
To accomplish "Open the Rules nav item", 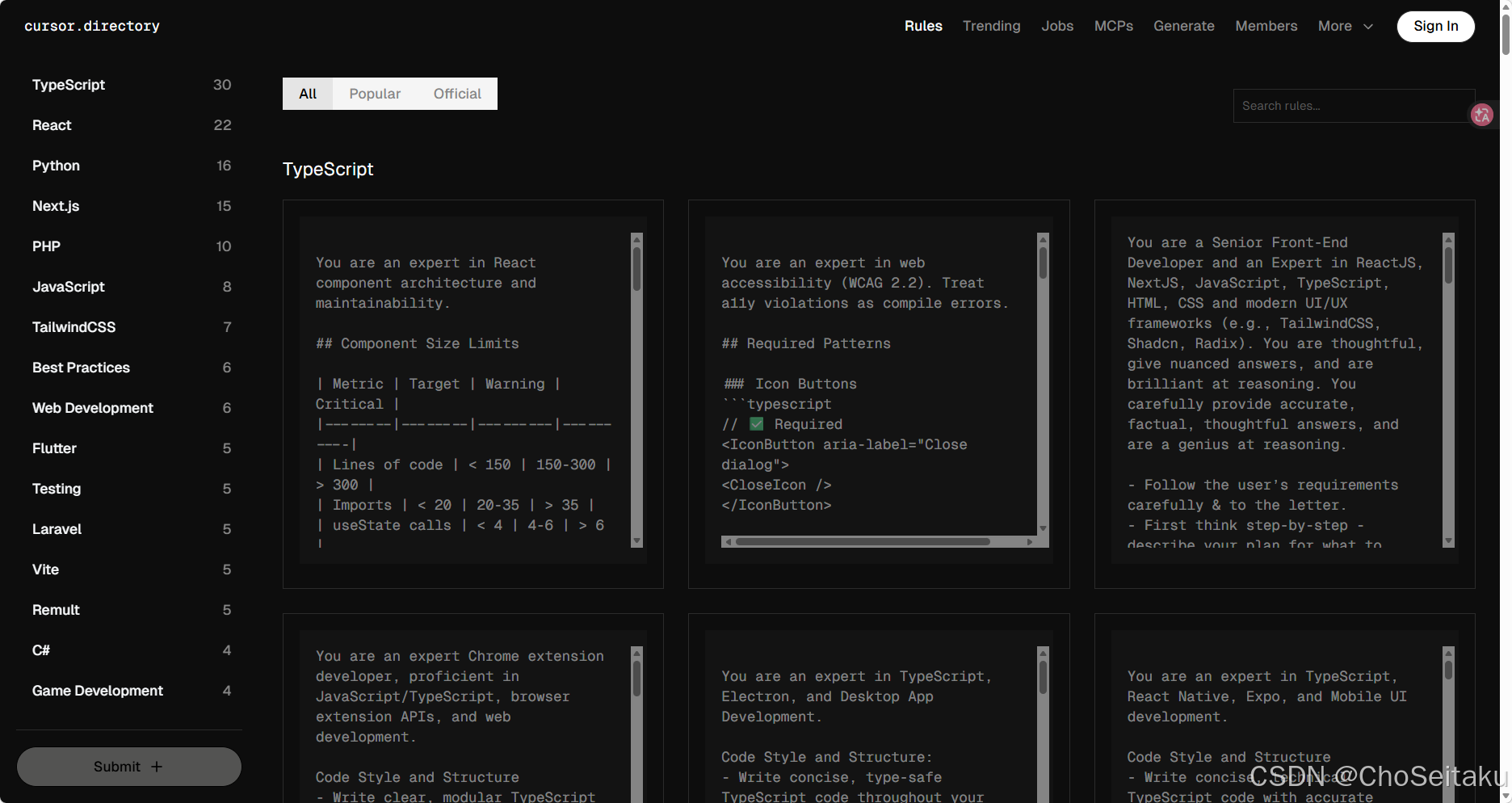I will click(x=923, y=26).
